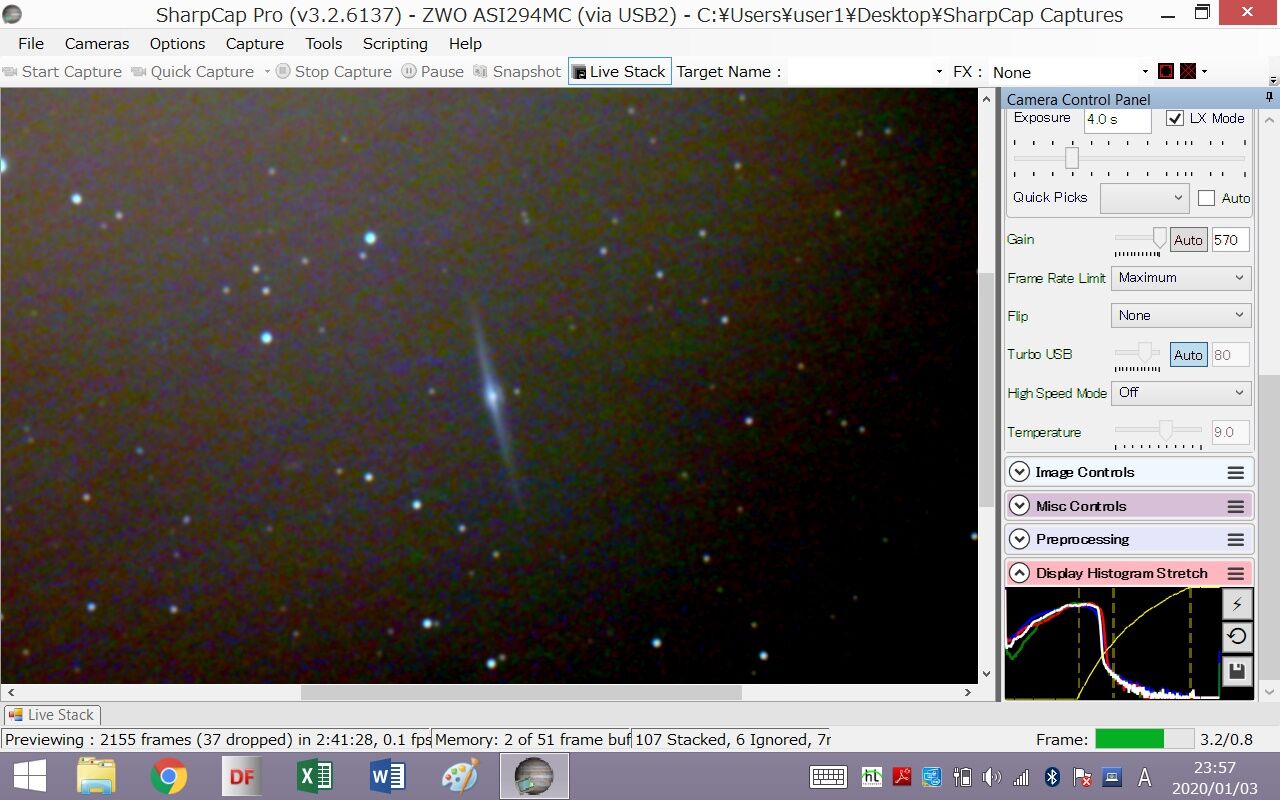Viewport: 1280px width, 800px height.
Task: Open Chrome from the taskbar
Action: (168, 776)
